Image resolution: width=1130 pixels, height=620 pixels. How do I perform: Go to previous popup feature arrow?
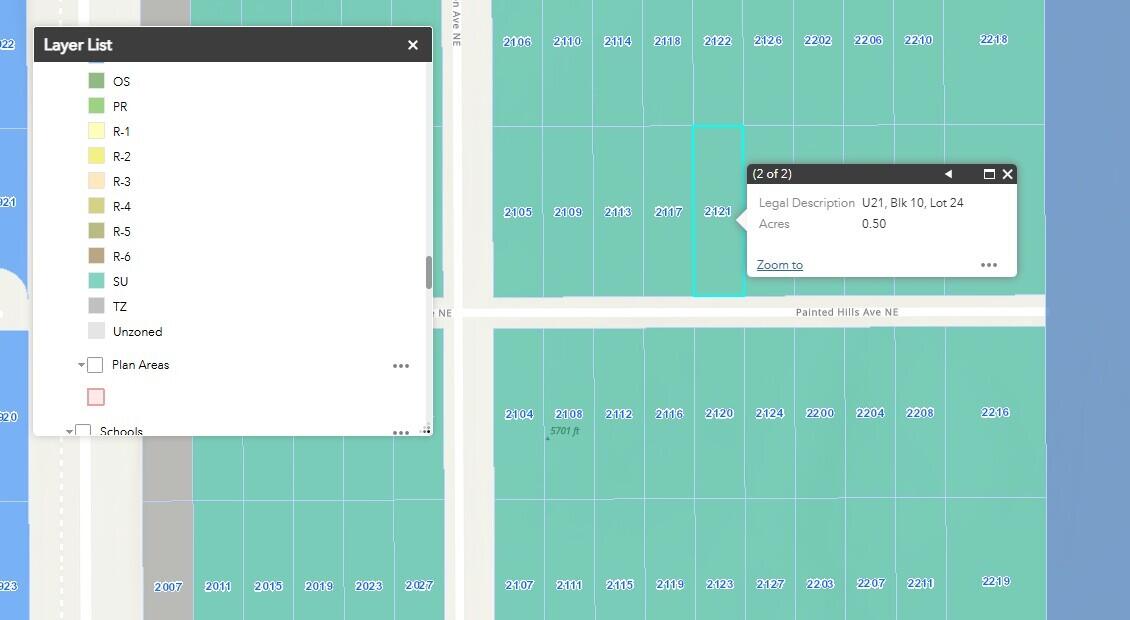(x=948, y=174)
